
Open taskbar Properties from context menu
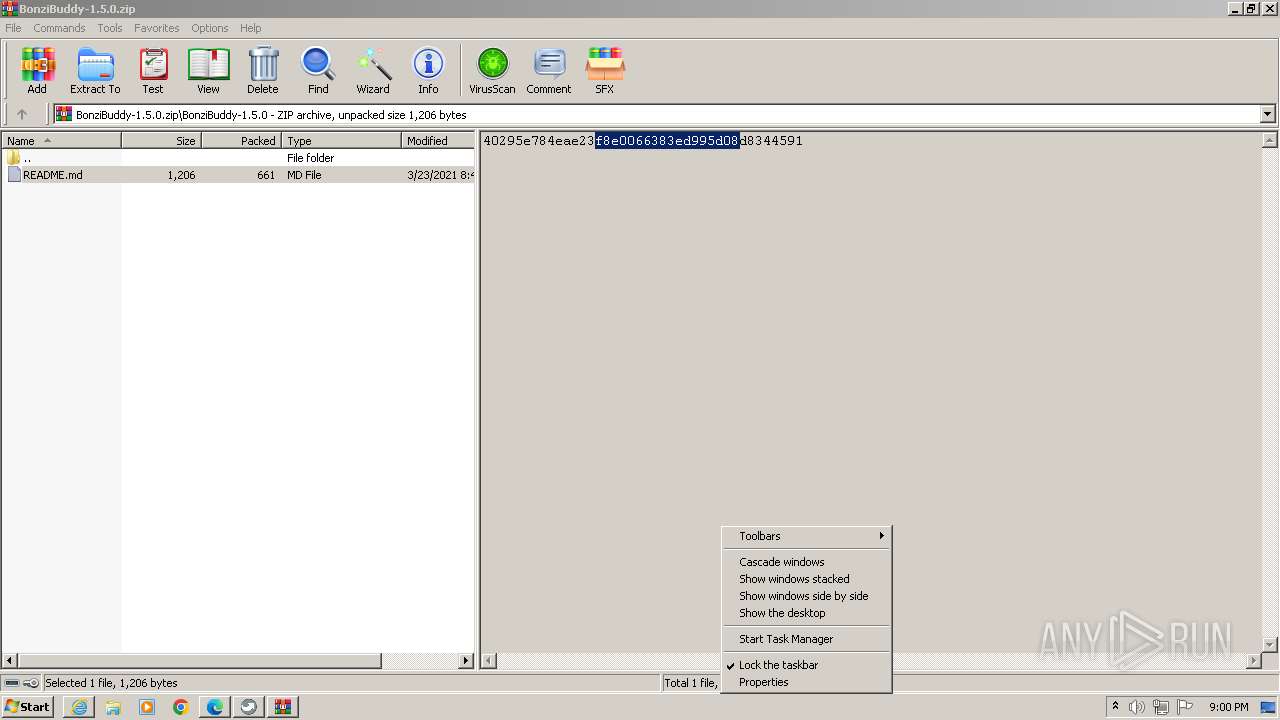(806, 682)
